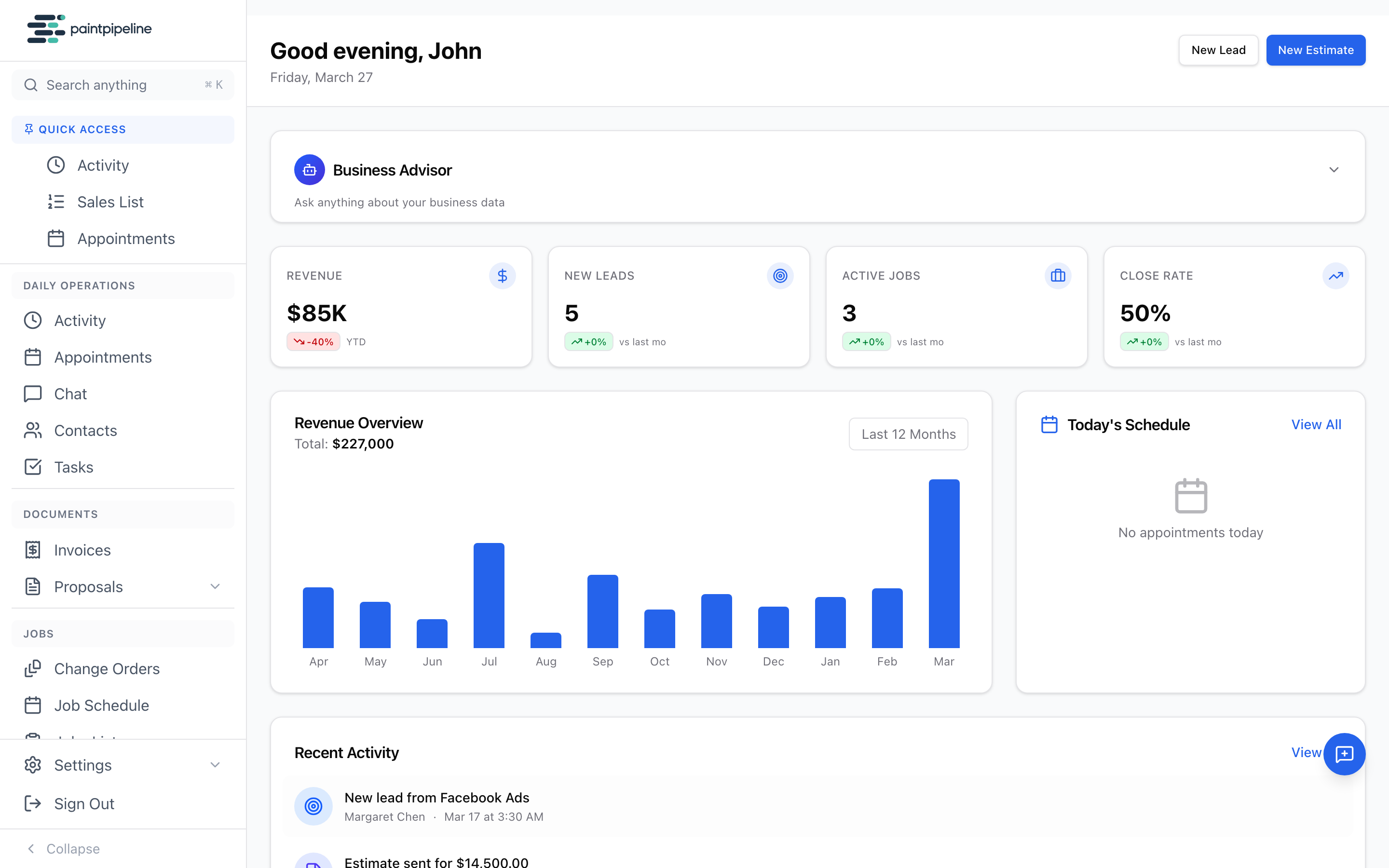This screenshot has height=868, width=1389.
Task: Click the Active Jobs briefcase icon
Action: pos(1058,275)
